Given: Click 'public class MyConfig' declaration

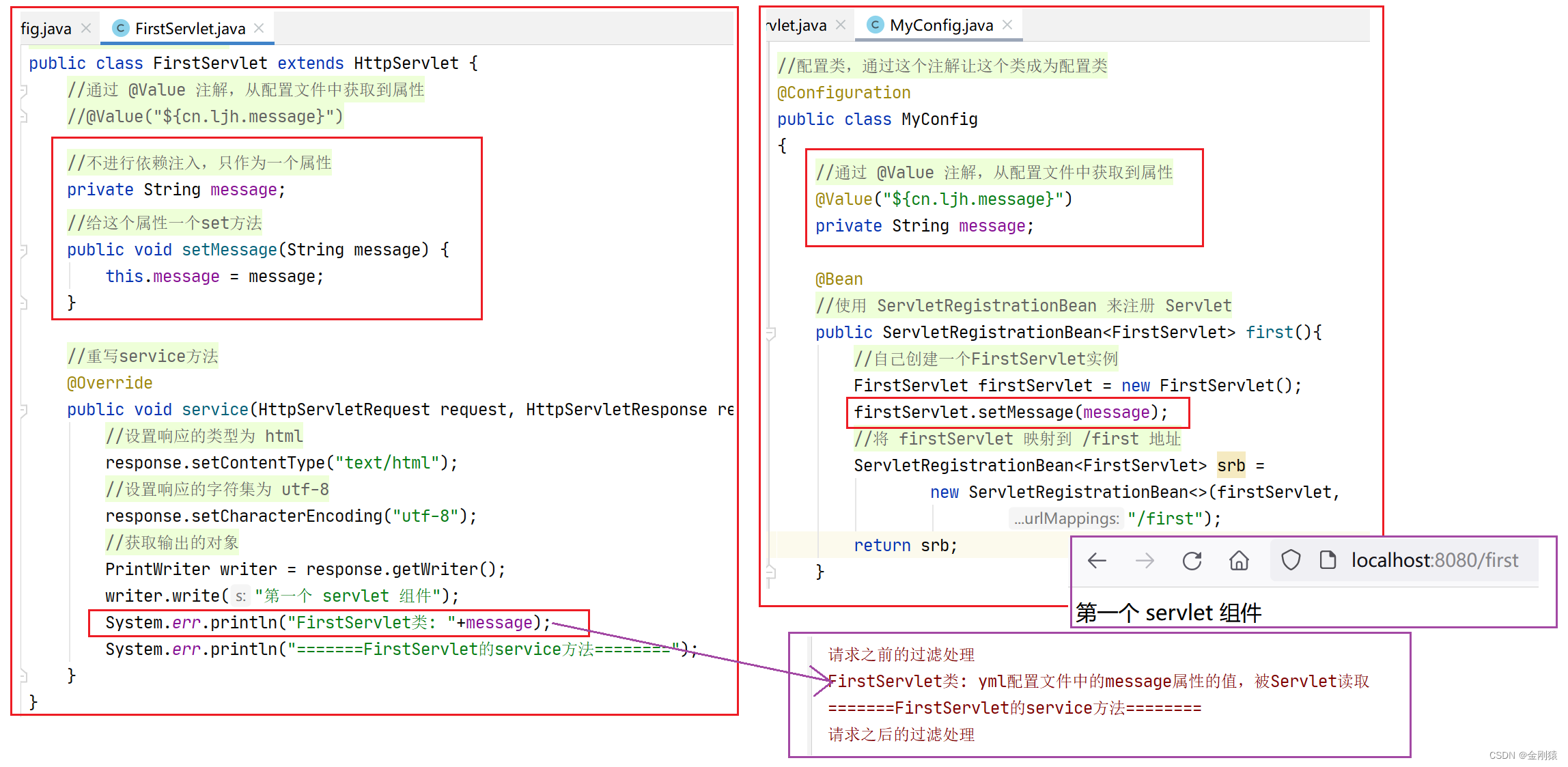Looking at the screenshot, I should coord(878,120).
